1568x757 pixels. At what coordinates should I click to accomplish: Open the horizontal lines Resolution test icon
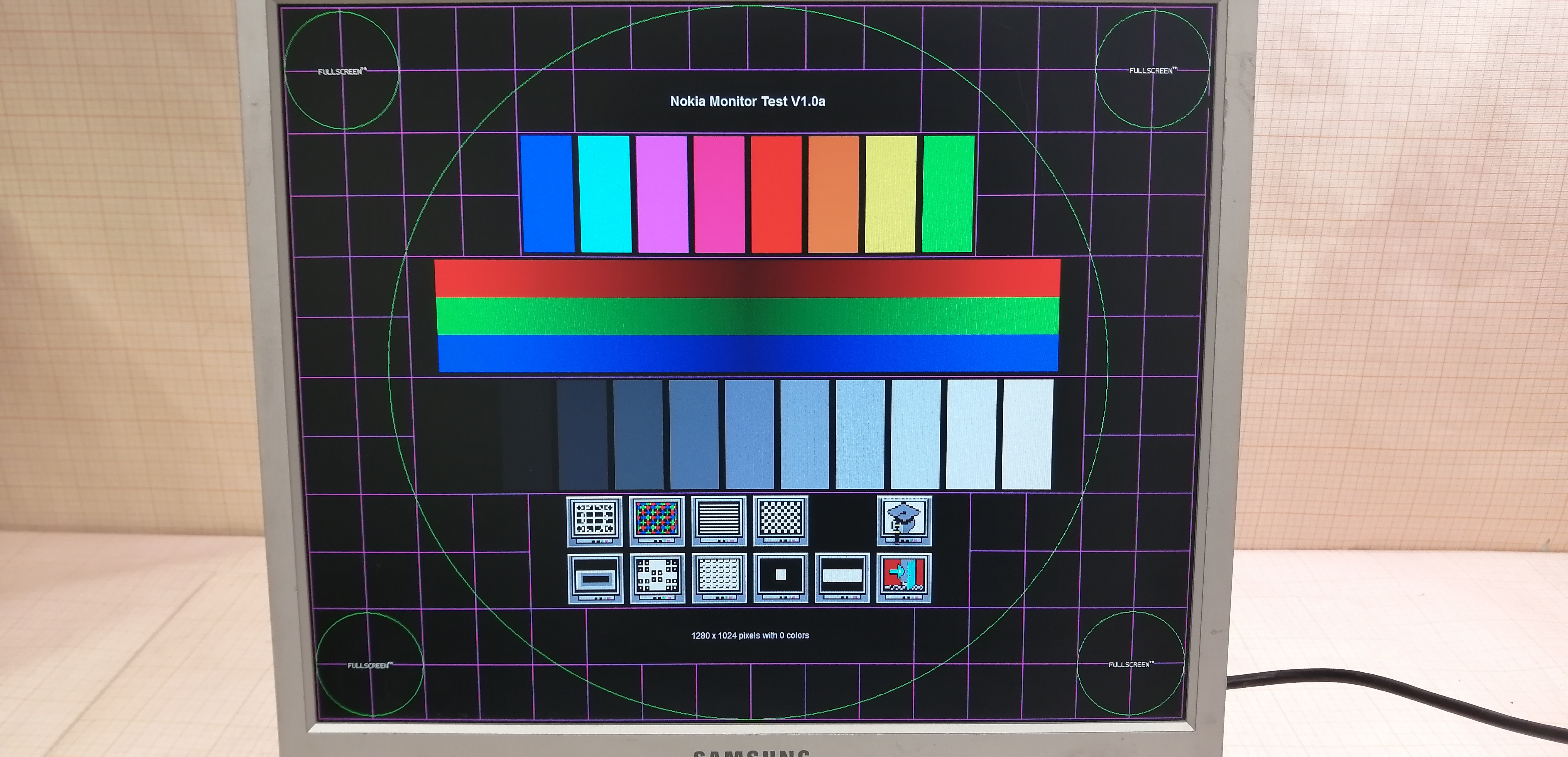click(x=719, y=521)
